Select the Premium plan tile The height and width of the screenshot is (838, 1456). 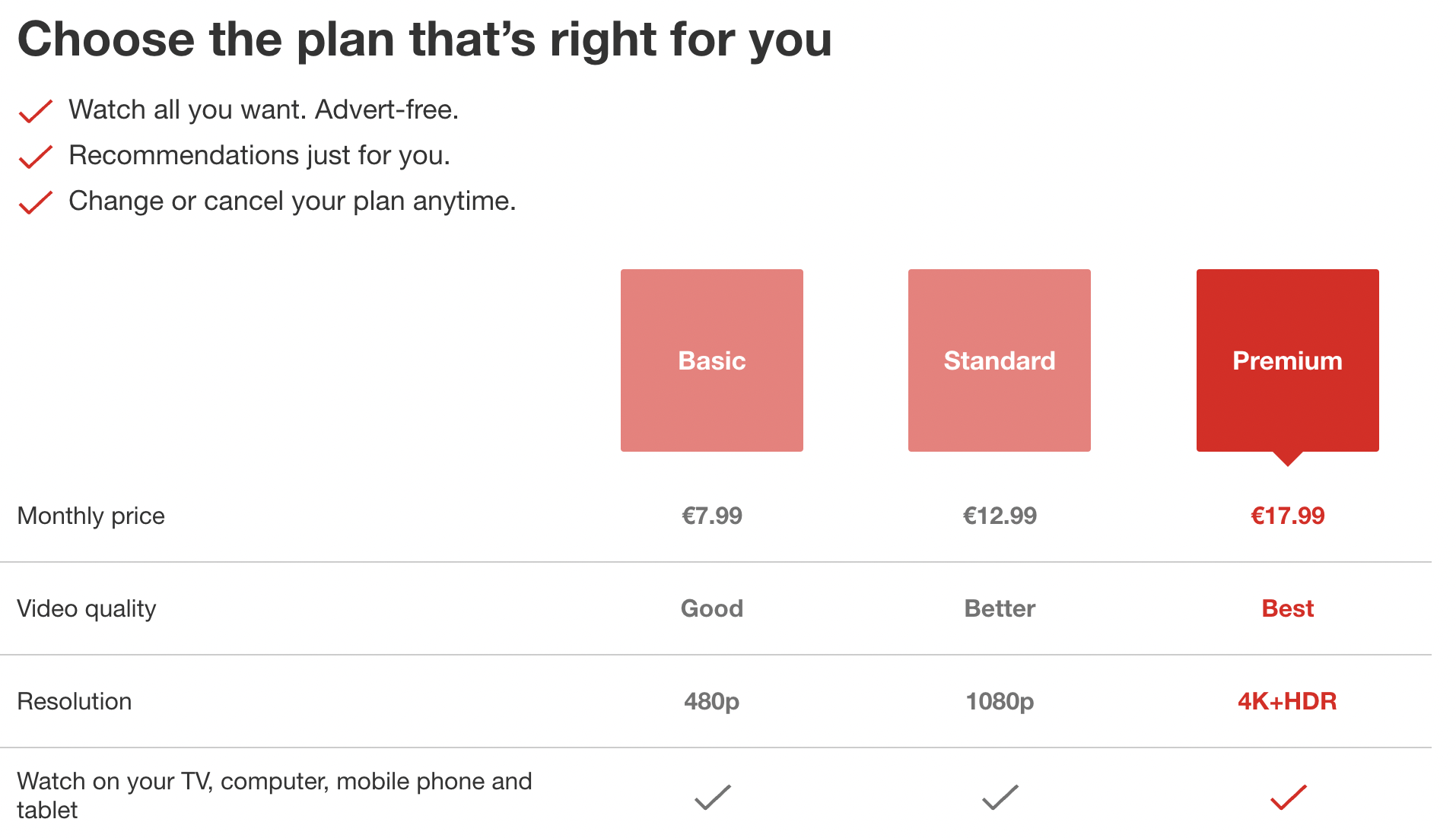pyautogui.click(x=1287, y=360)
